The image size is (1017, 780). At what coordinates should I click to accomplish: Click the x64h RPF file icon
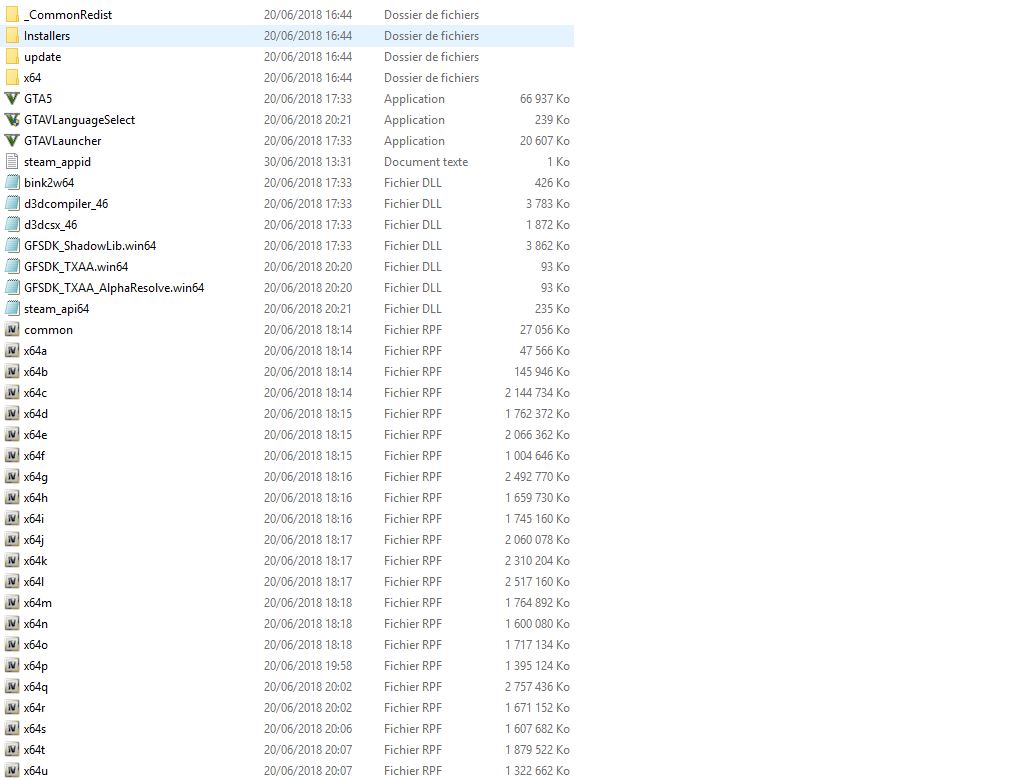pos(12,498)
